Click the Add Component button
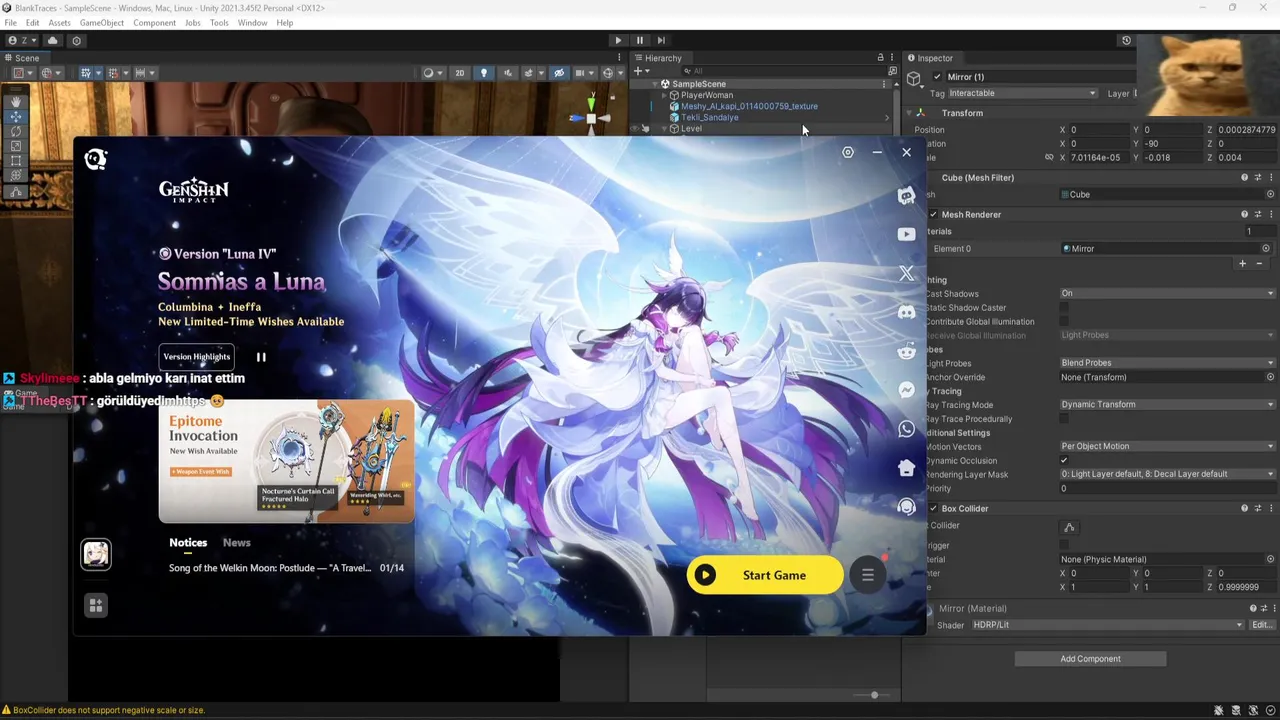 (x=1090, y=659)
